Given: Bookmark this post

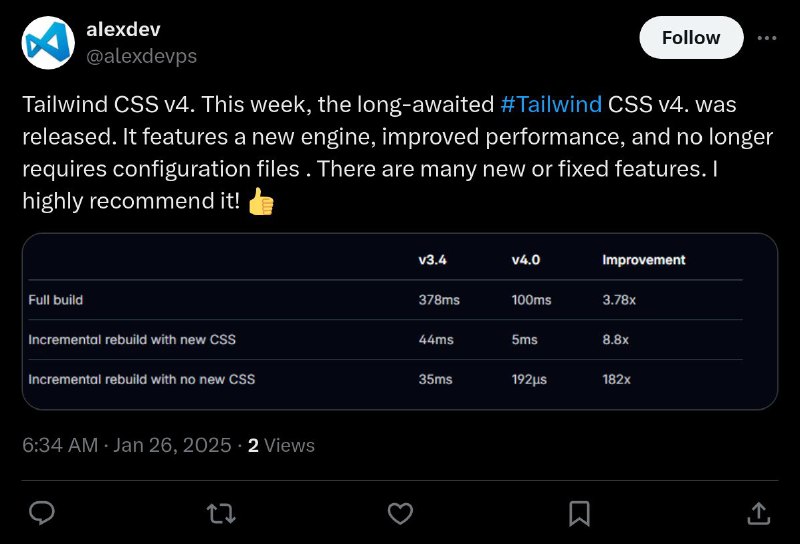Looking at the screenshot, I should pyautogui.click(x=580, y=514).
